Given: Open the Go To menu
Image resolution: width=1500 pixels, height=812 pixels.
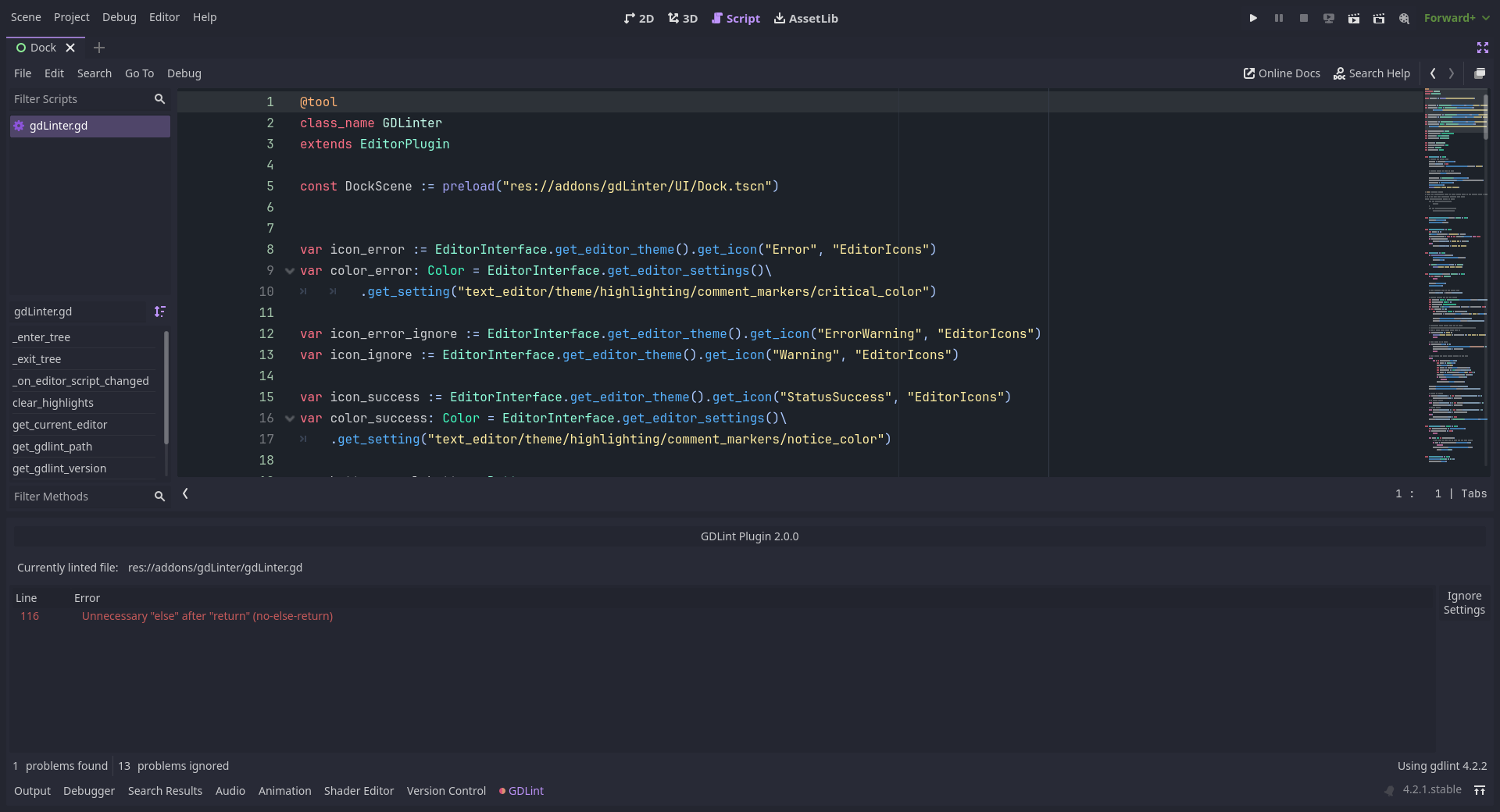Looking at the screenshot, I should (139, 73).
